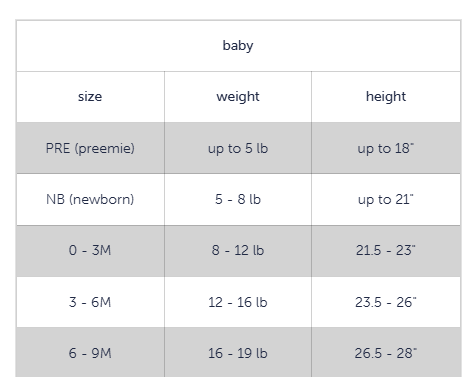Image resolution: width=471 pixels, height=377 pixels.
Task: Click the baby table header
Action: [x=238, y=46]
